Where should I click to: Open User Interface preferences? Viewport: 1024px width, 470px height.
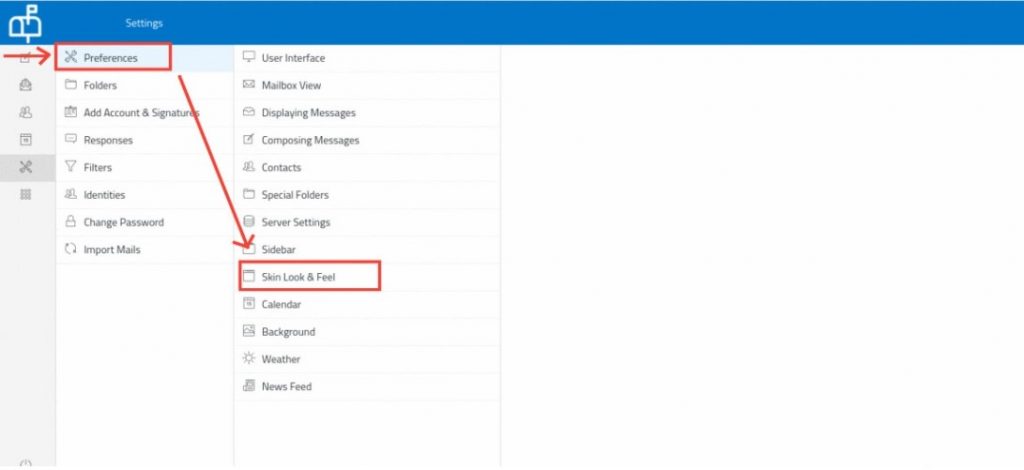(x=293, y=58)
